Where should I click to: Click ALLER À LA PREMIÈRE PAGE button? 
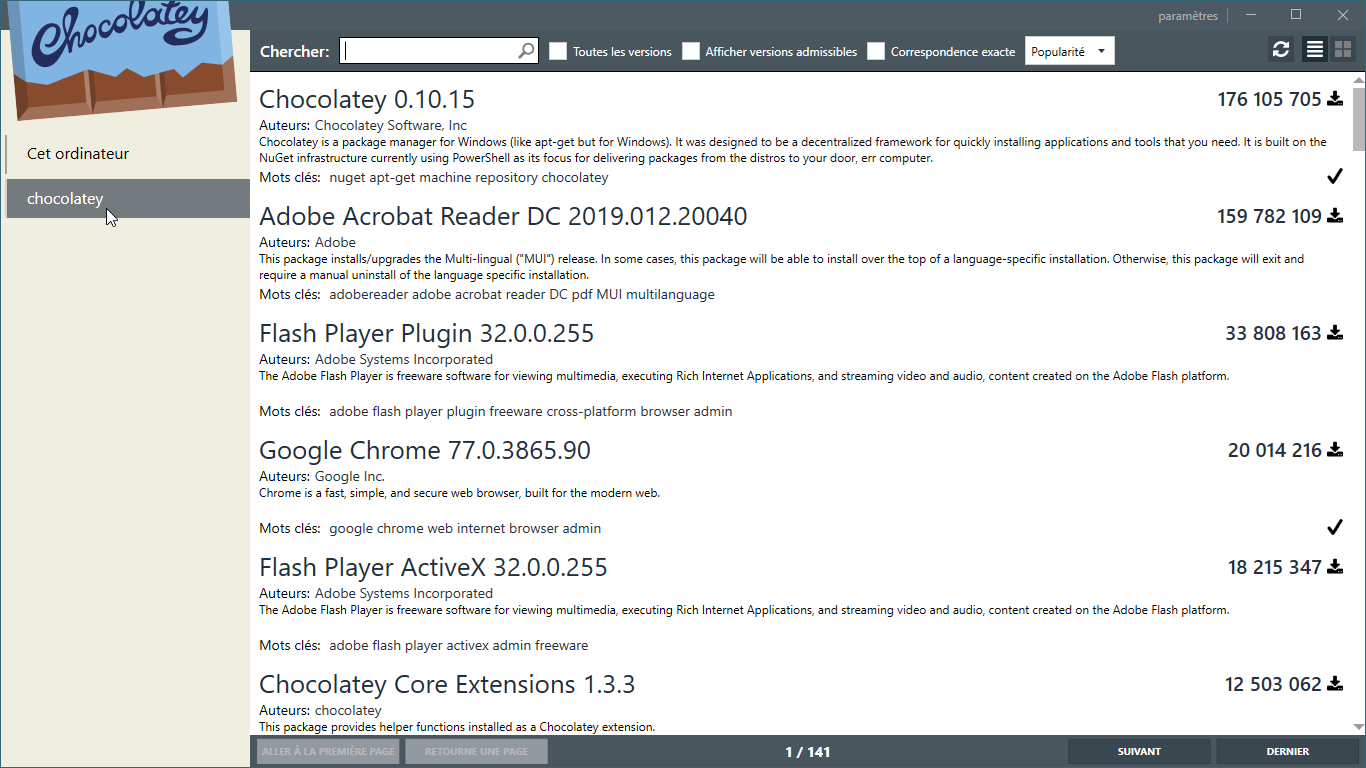pos(328,752)
